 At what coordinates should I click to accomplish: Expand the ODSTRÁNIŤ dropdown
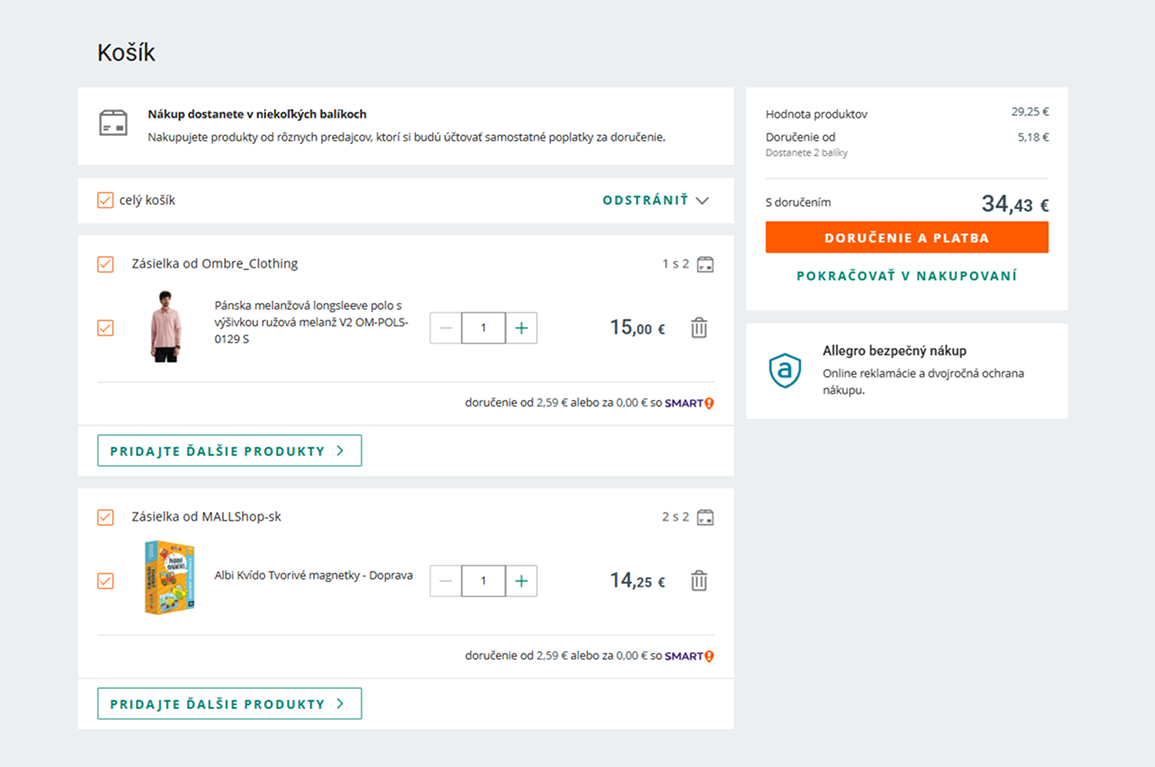[x=656, y=200]
